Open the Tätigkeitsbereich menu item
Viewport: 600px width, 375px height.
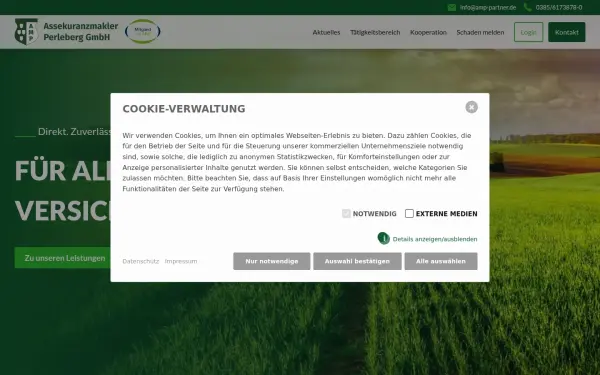coord(375,33)
